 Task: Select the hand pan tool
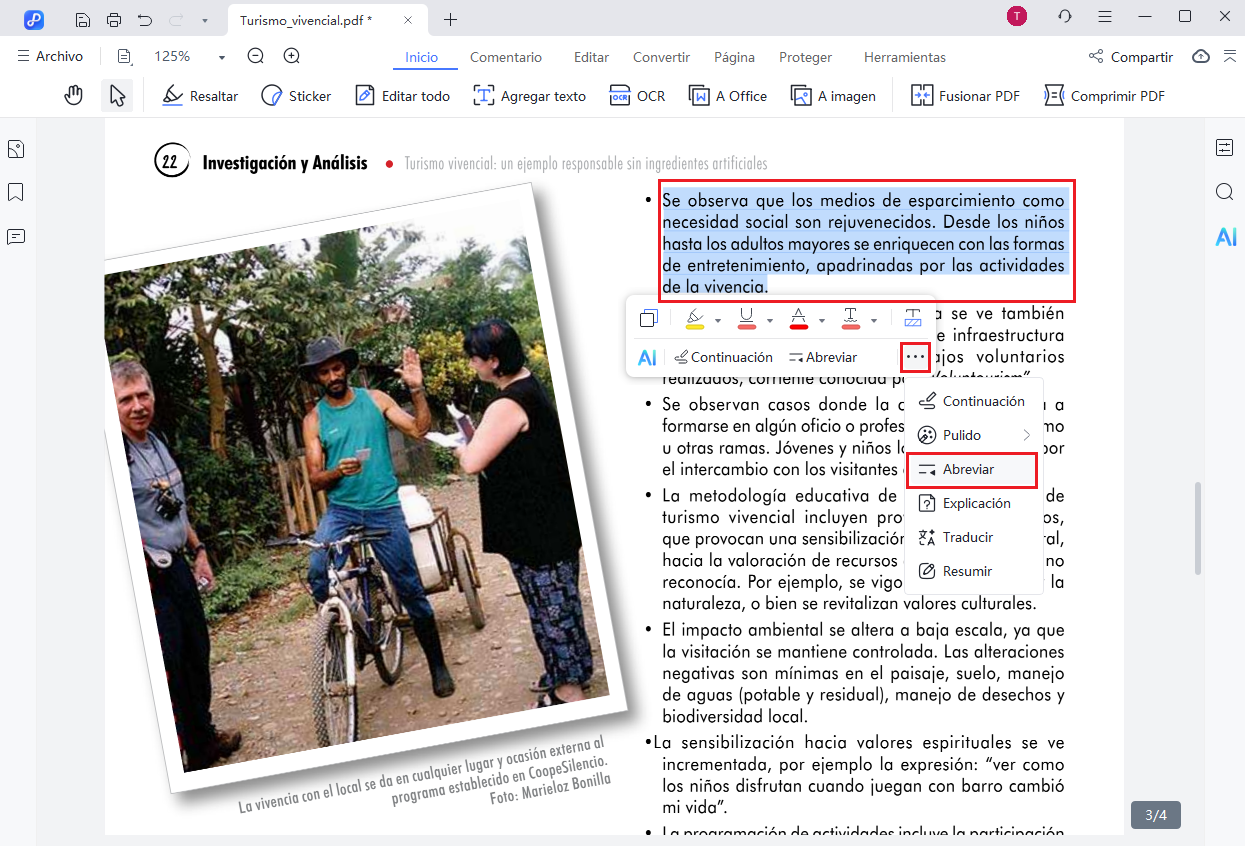pos(73,96)
